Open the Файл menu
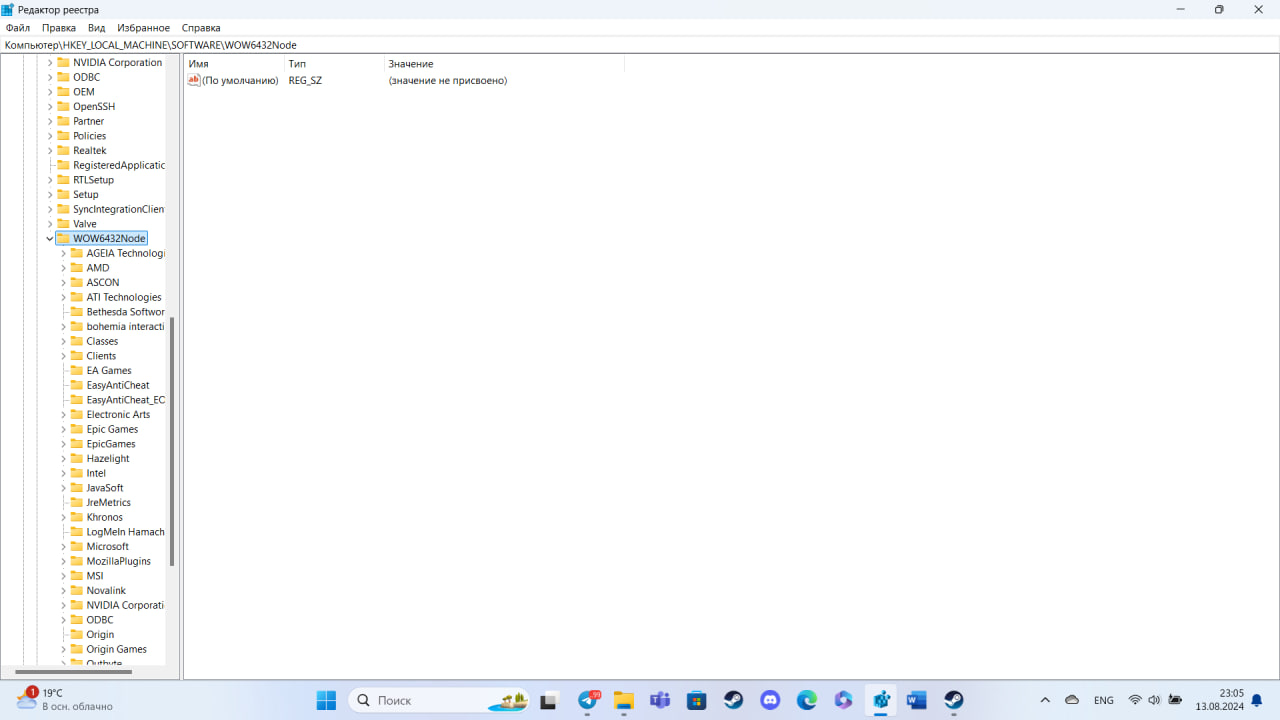This screenshot has height=720, width=1280. pyautogui.click(x=18, y=28)
